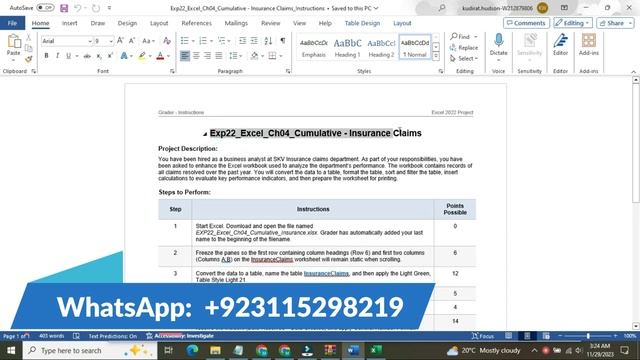Insert a bulleted list
This screenshot has height=360, width=640.
pyautogui.click(x=184, y=41)
